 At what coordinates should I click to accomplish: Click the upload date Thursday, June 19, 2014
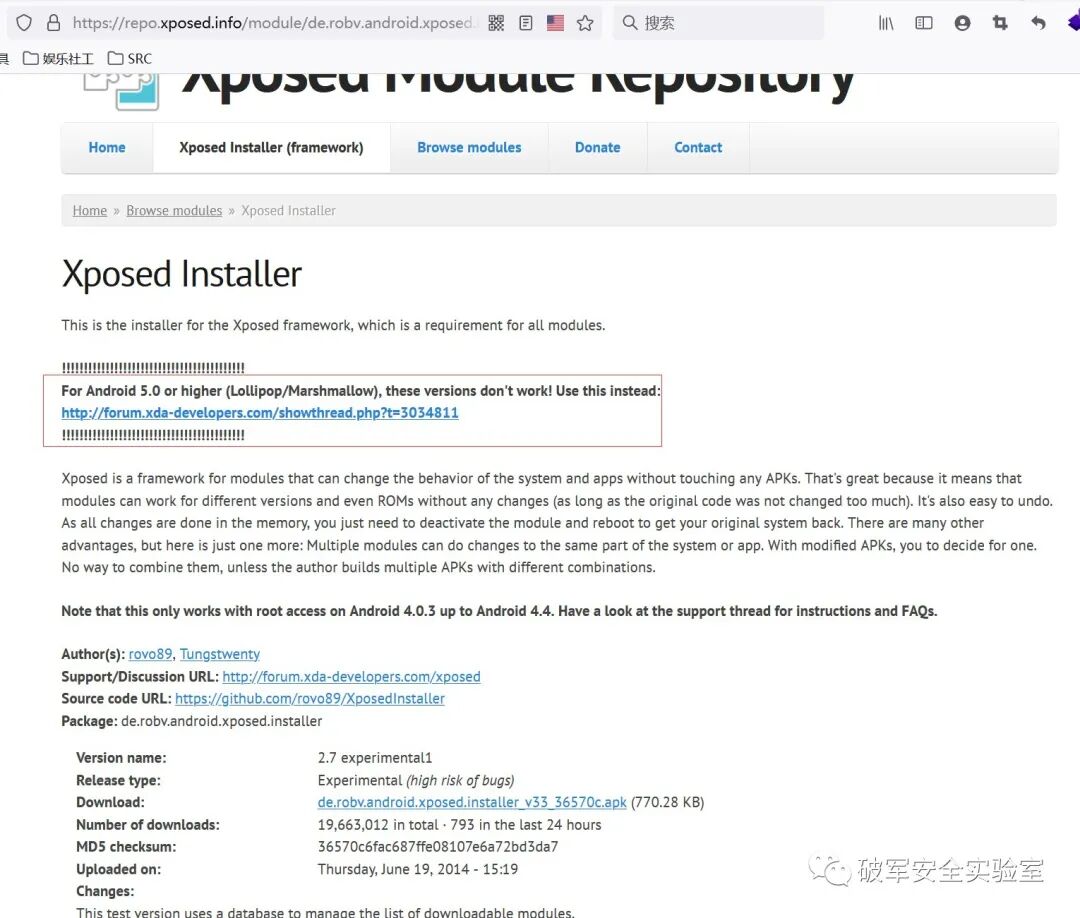pos(393,869)
